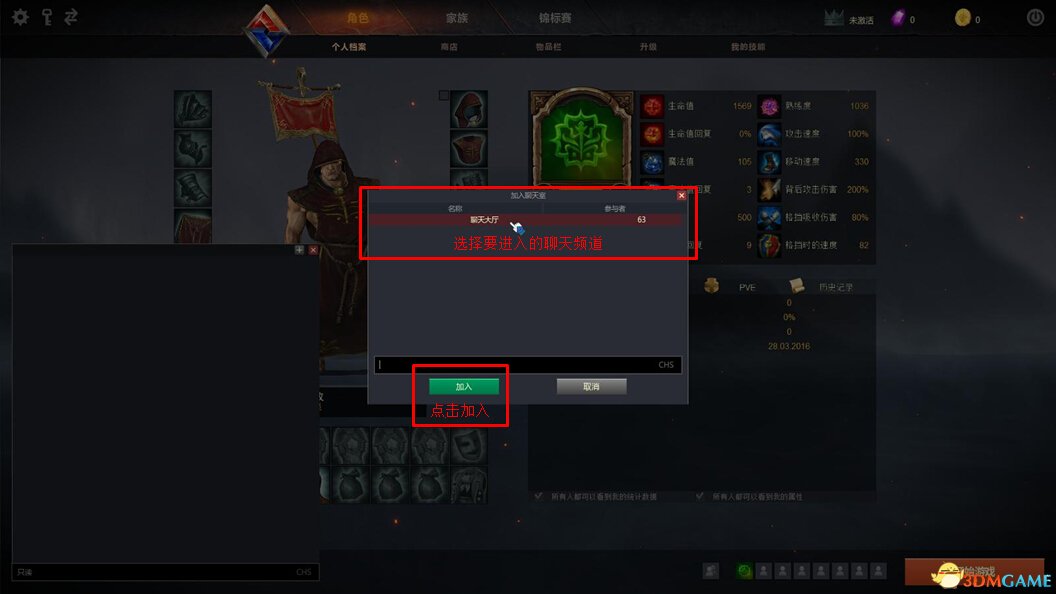This screenshot has width=1056, height=594.
Task: Toggle 所有人都可以看到我的统计数据 checkbox
Action: click(539, 496)
